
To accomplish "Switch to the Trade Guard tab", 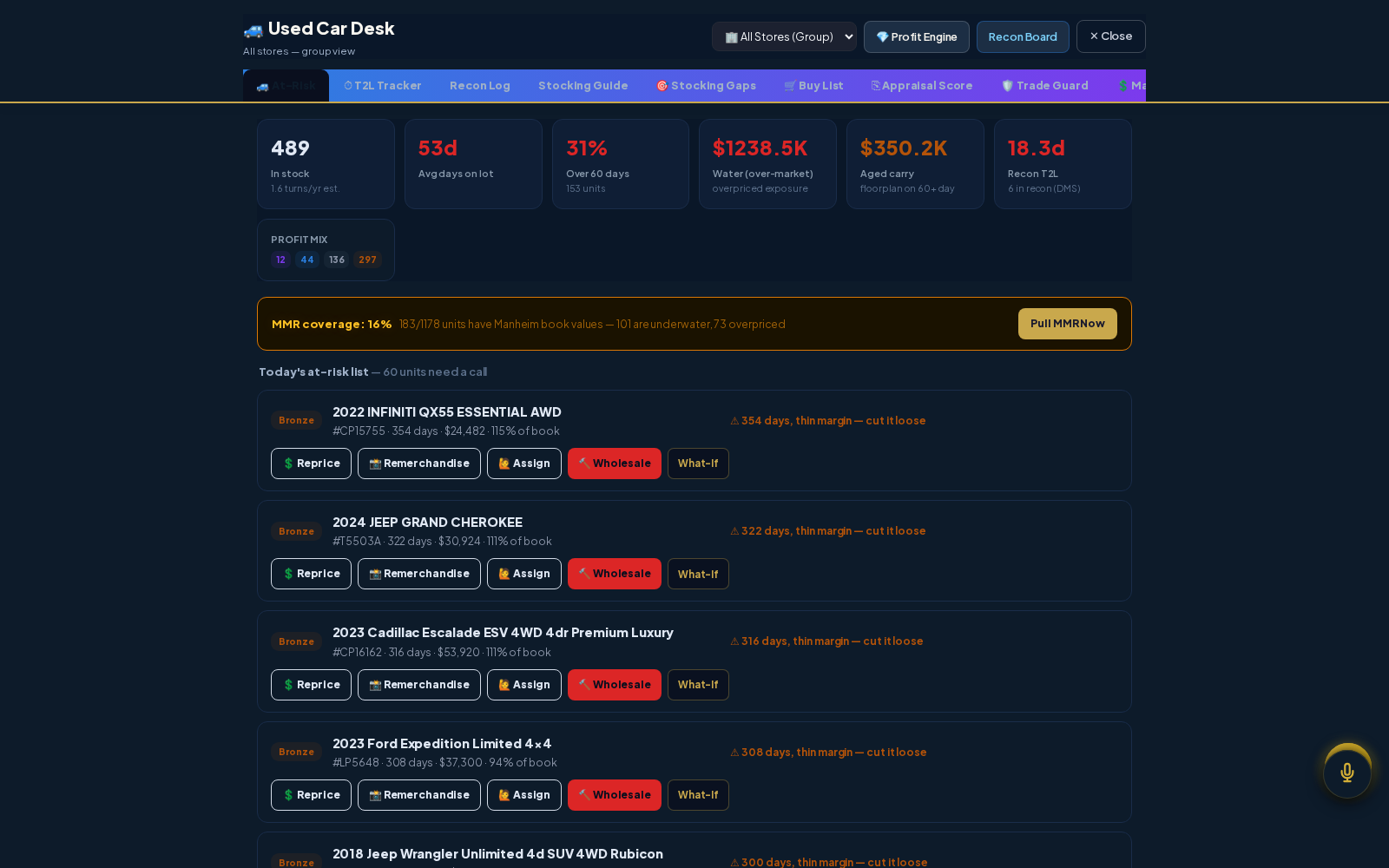I will pos(1044,86).
